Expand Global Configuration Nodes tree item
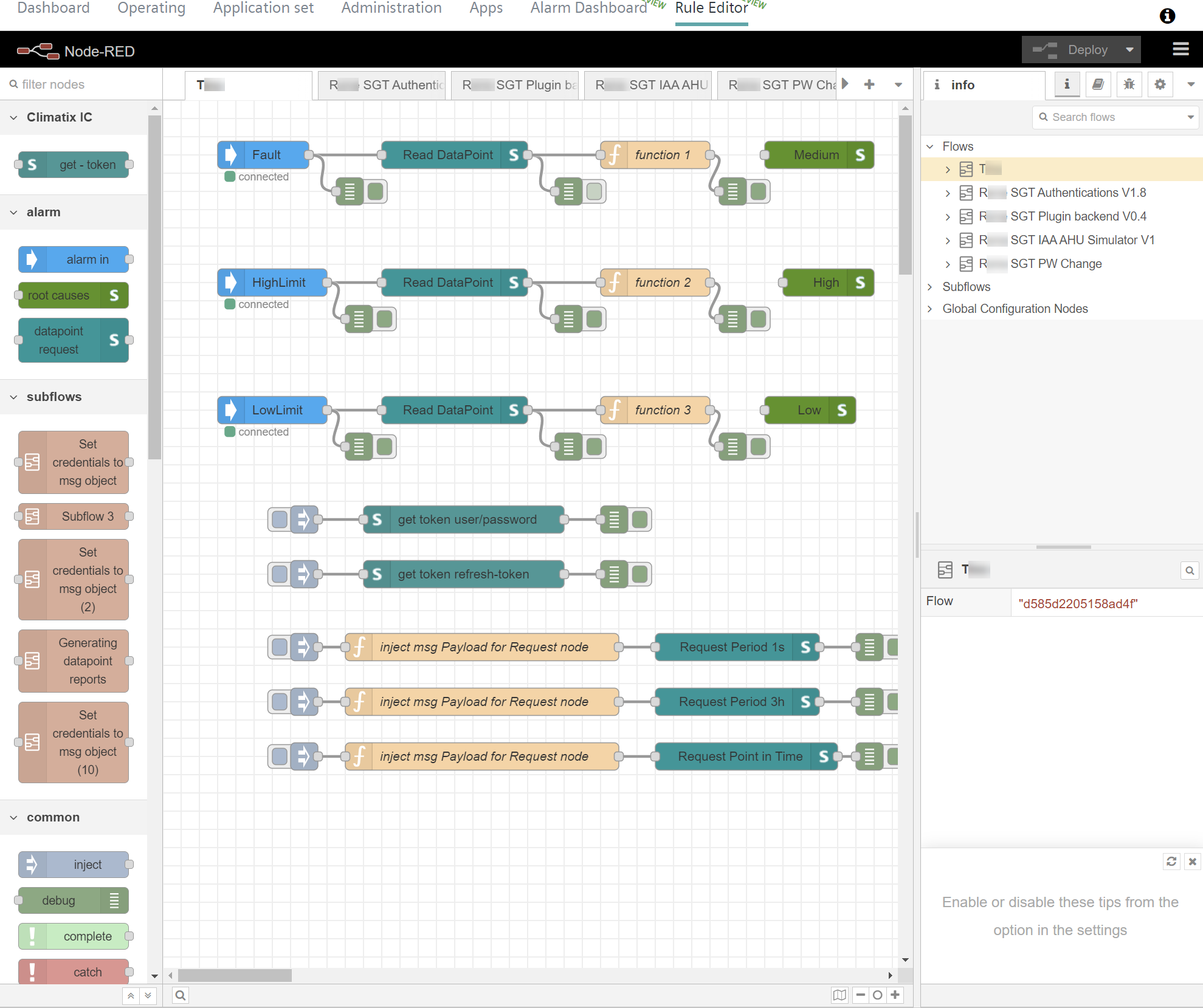1203x1008 pixels. tap(930, 309)
